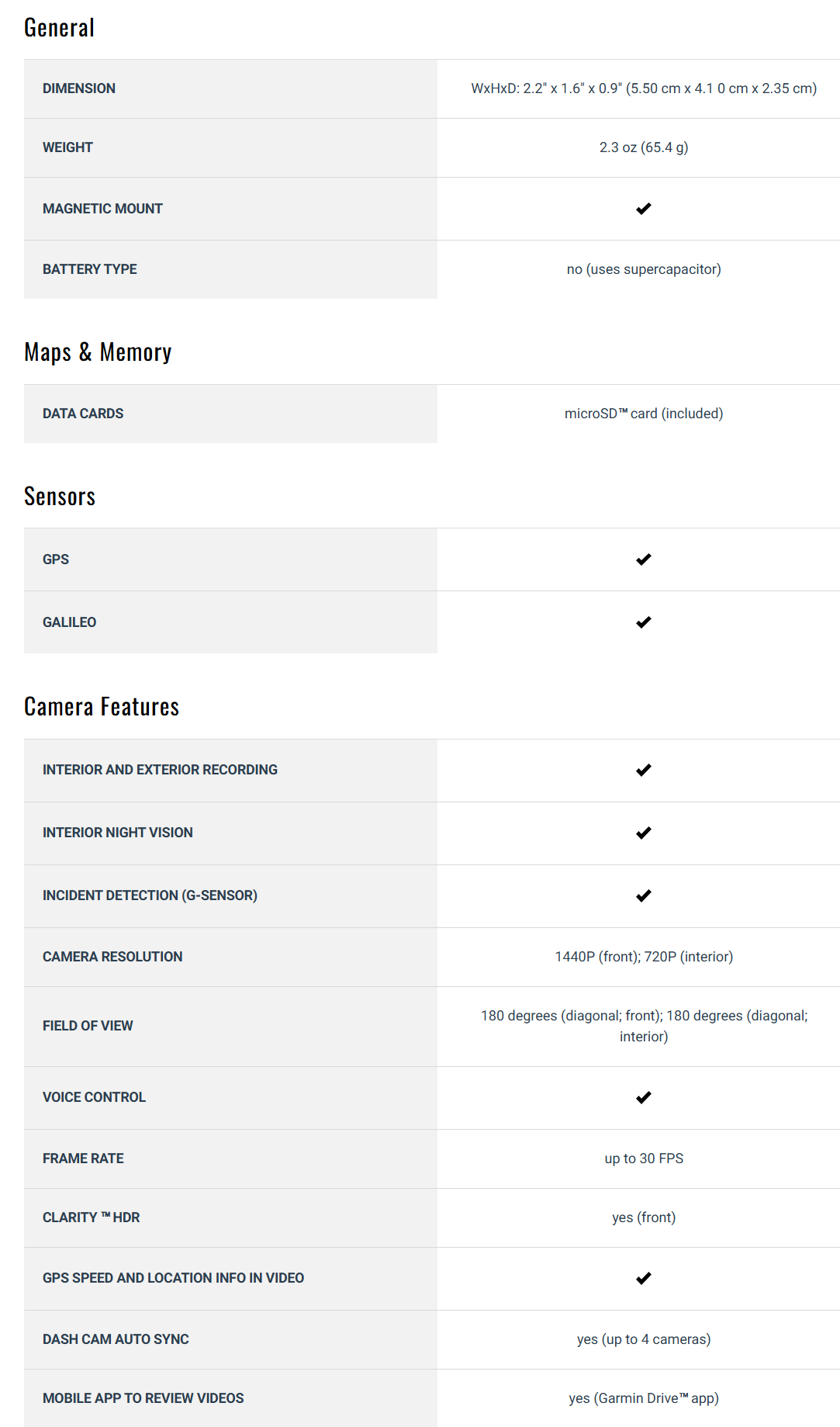Screen dimensions: 840x1427
Task: Click the weight value 2.3 oz
Action: 643,147
